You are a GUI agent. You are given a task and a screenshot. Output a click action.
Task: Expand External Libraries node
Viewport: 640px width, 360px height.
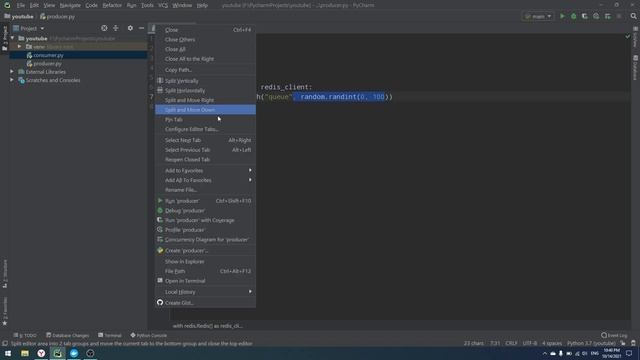(12, 72)
